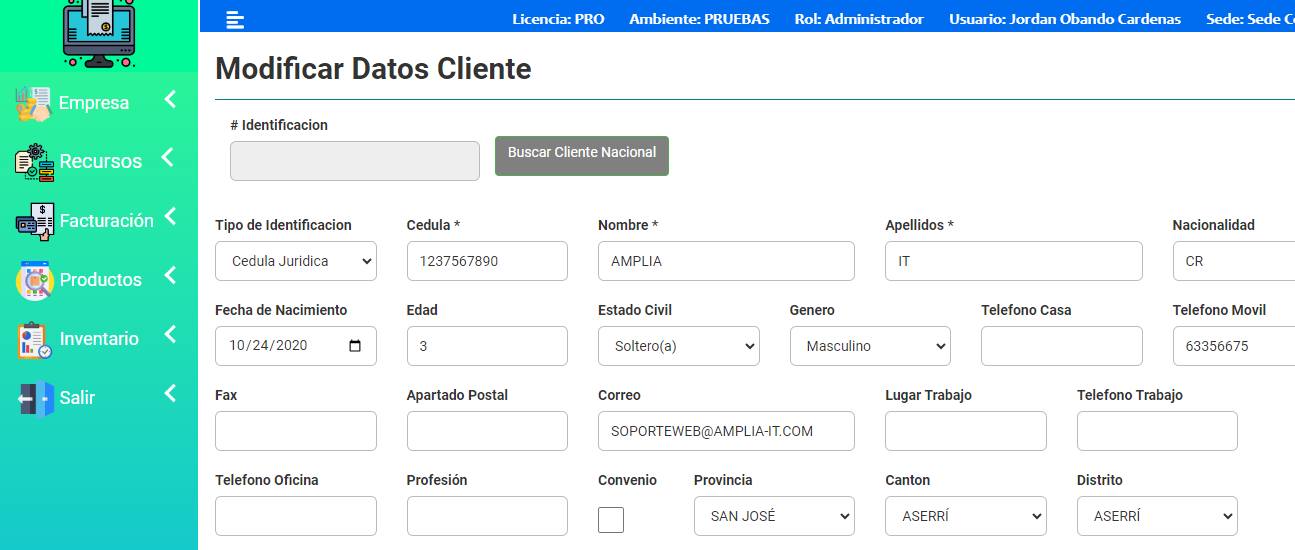Click the invoice computer logo icon
The width and height of the screenshot is (1295, 550).
click(x=98, y=32)
